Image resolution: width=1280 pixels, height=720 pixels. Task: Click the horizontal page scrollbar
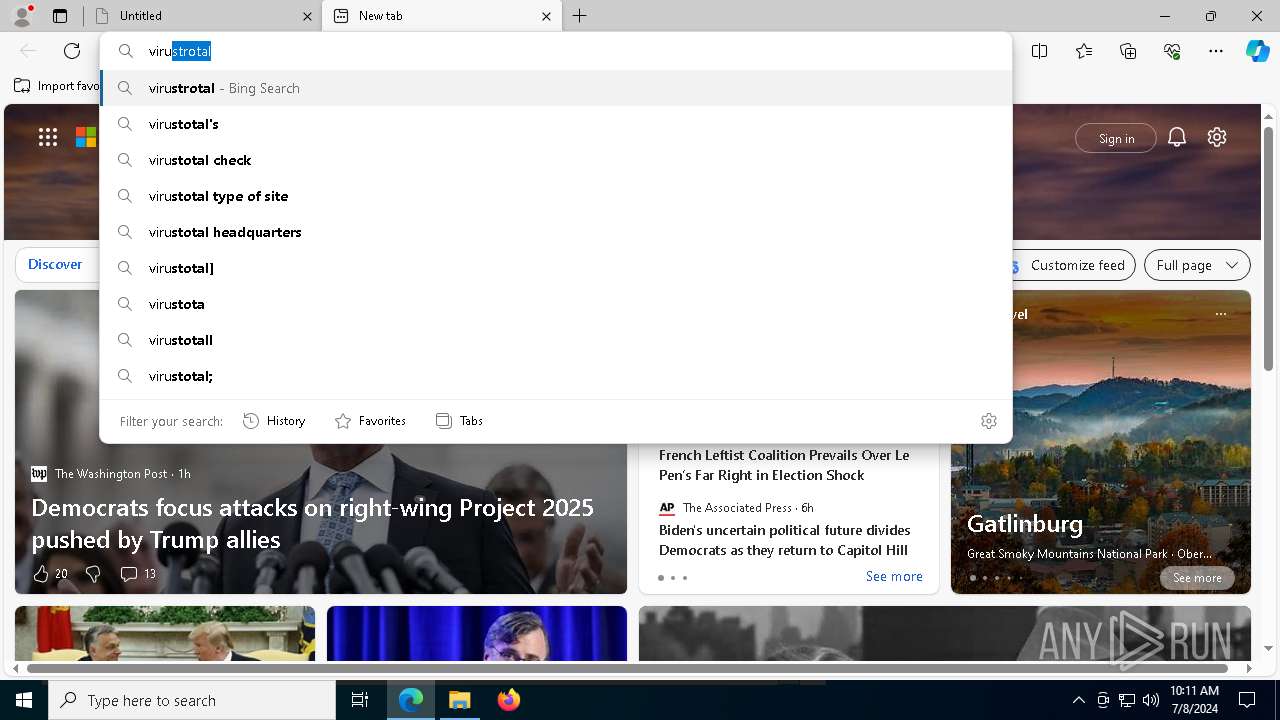pyautogui.click(x=627, y=667)
